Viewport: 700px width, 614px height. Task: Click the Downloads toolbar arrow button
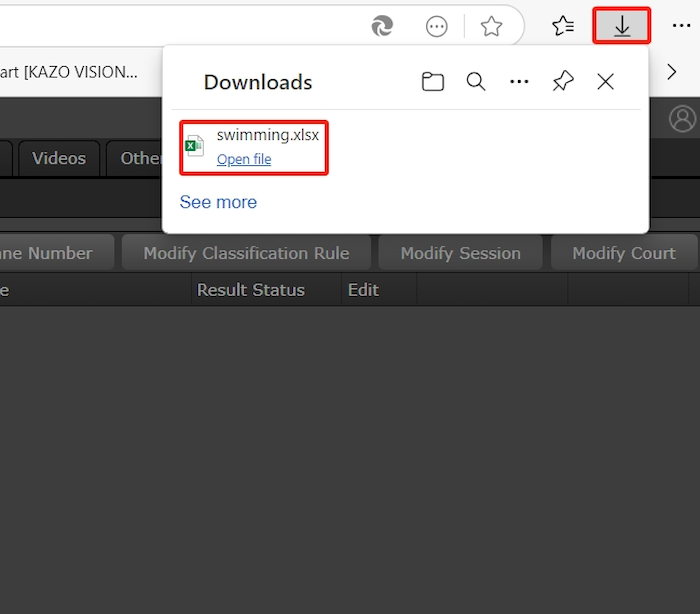point(622,27)
